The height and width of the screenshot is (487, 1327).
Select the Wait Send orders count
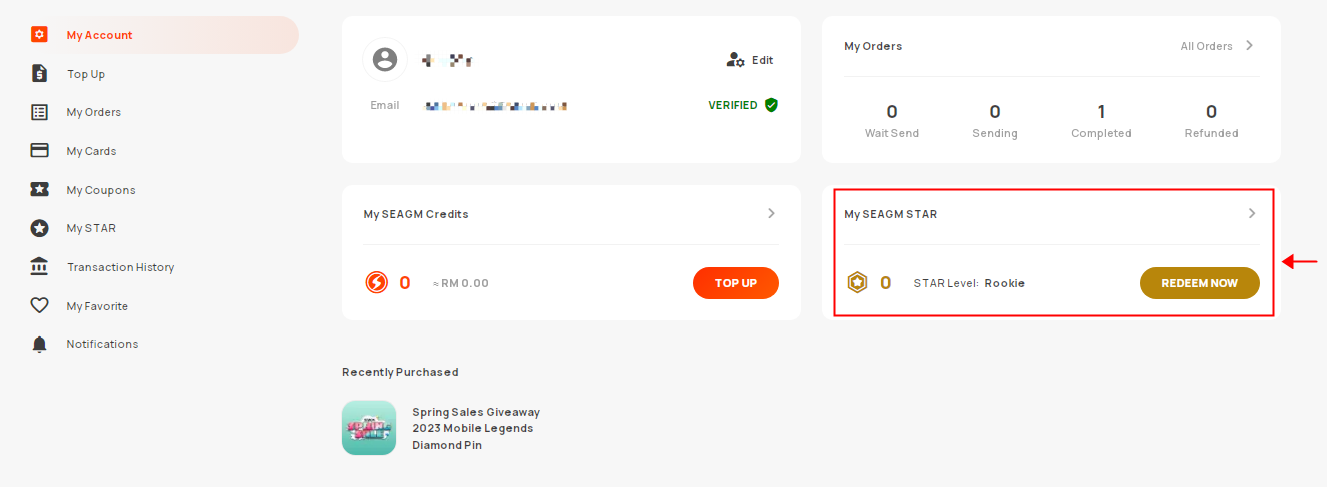(892, 111)
